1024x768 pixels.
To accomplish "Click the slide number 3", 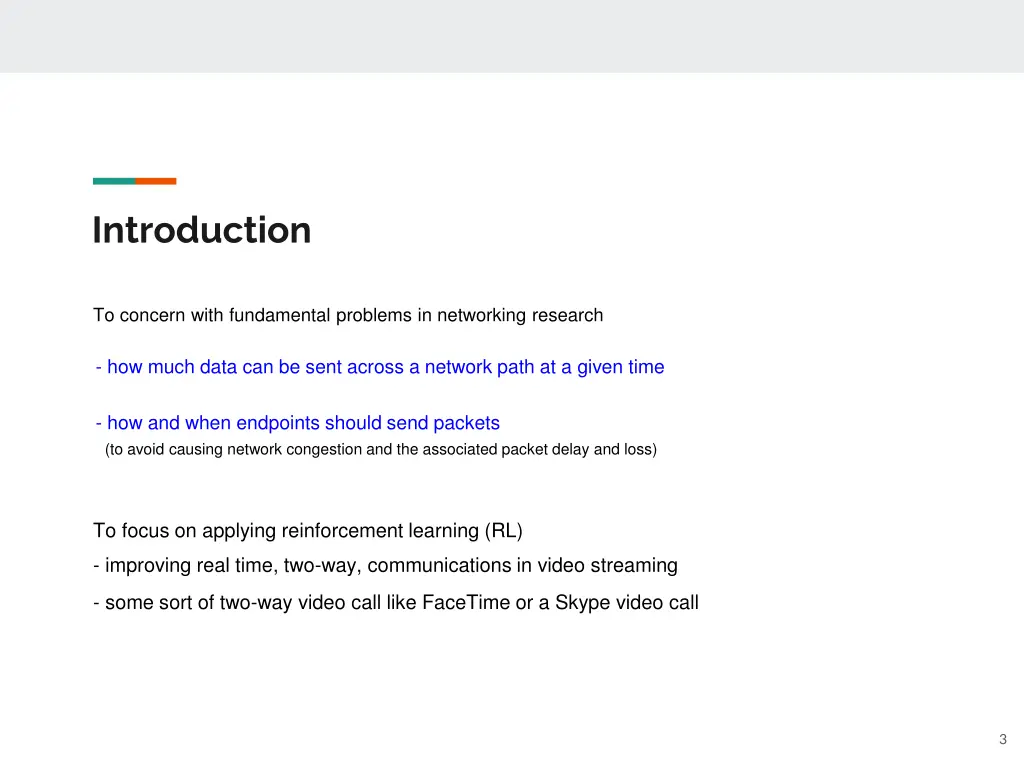I will 1003,739.
